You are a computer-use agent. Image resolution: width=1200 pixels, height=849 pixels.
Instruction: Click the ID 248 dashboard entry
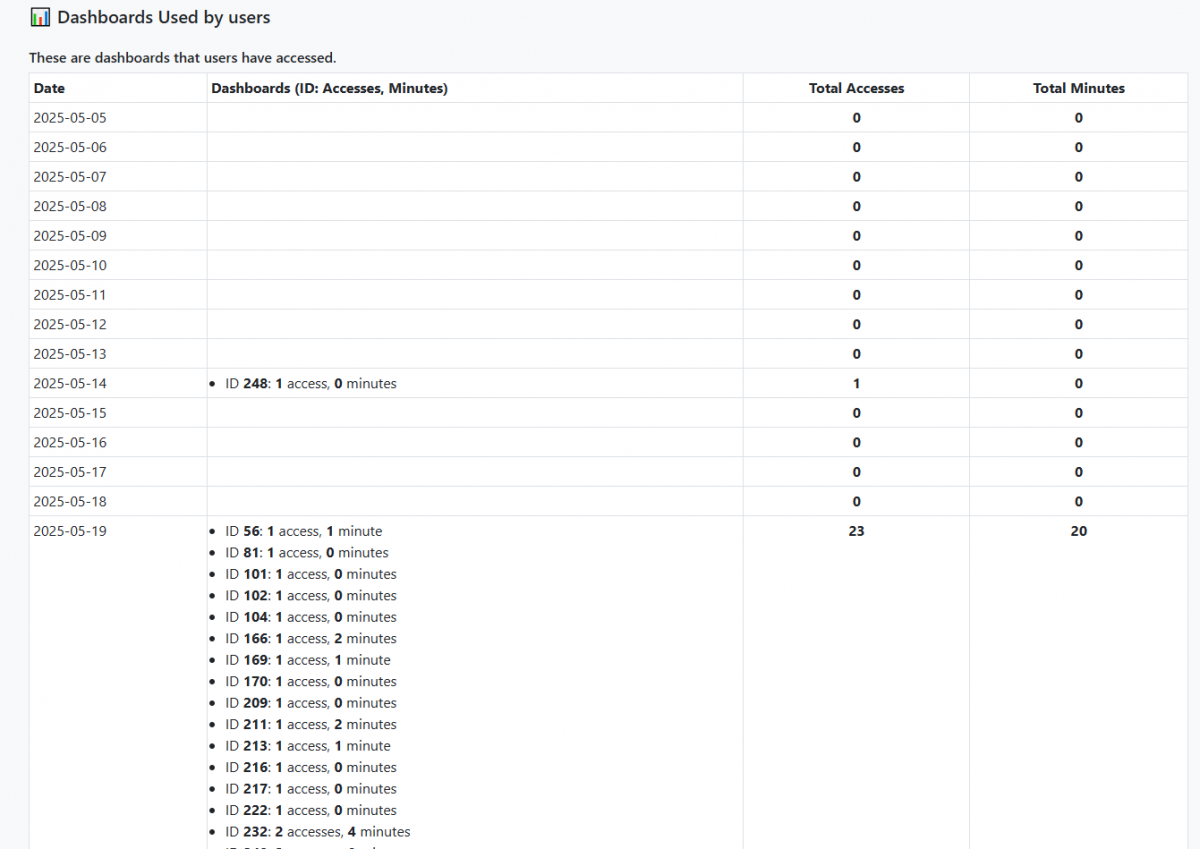pos(310,383)
